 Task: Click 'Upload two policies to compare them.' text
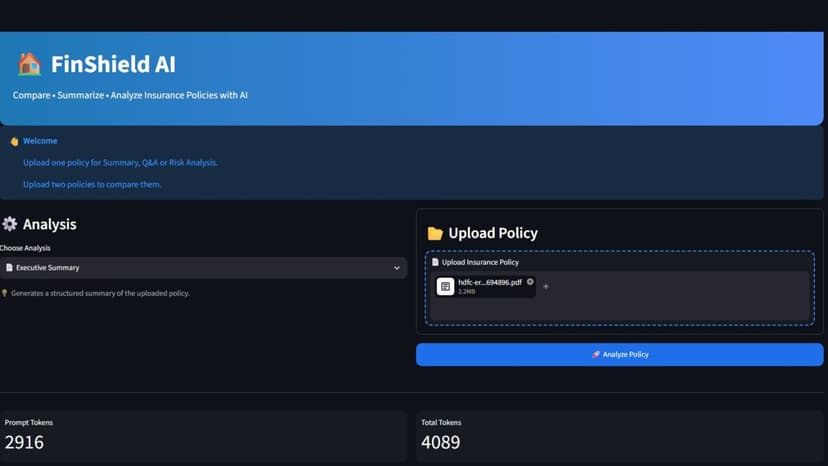click(92, 184)
